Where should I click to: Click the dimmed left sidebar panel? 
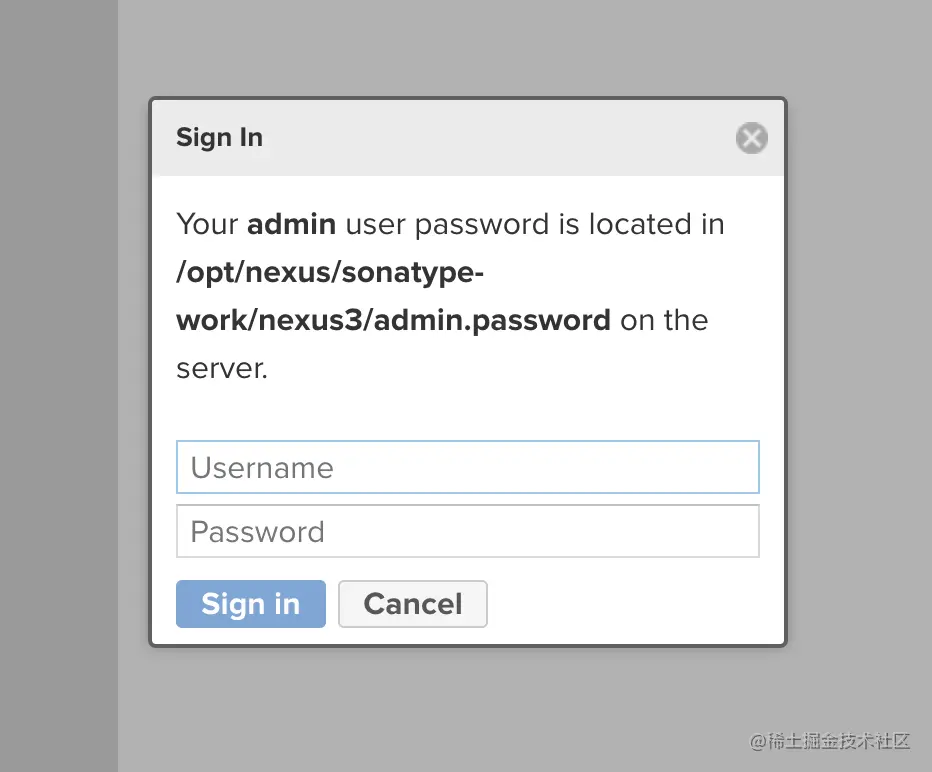point(58,400)
